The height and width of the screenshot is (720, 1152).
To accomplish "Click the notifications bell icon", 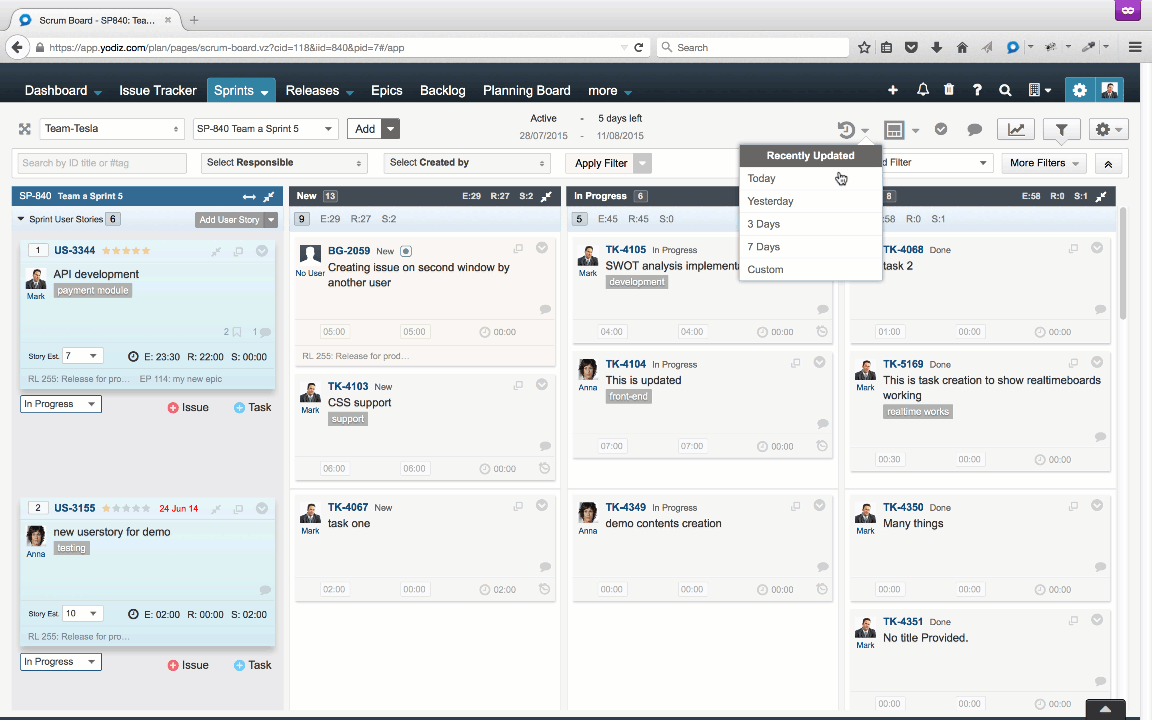I will point(922,90).
